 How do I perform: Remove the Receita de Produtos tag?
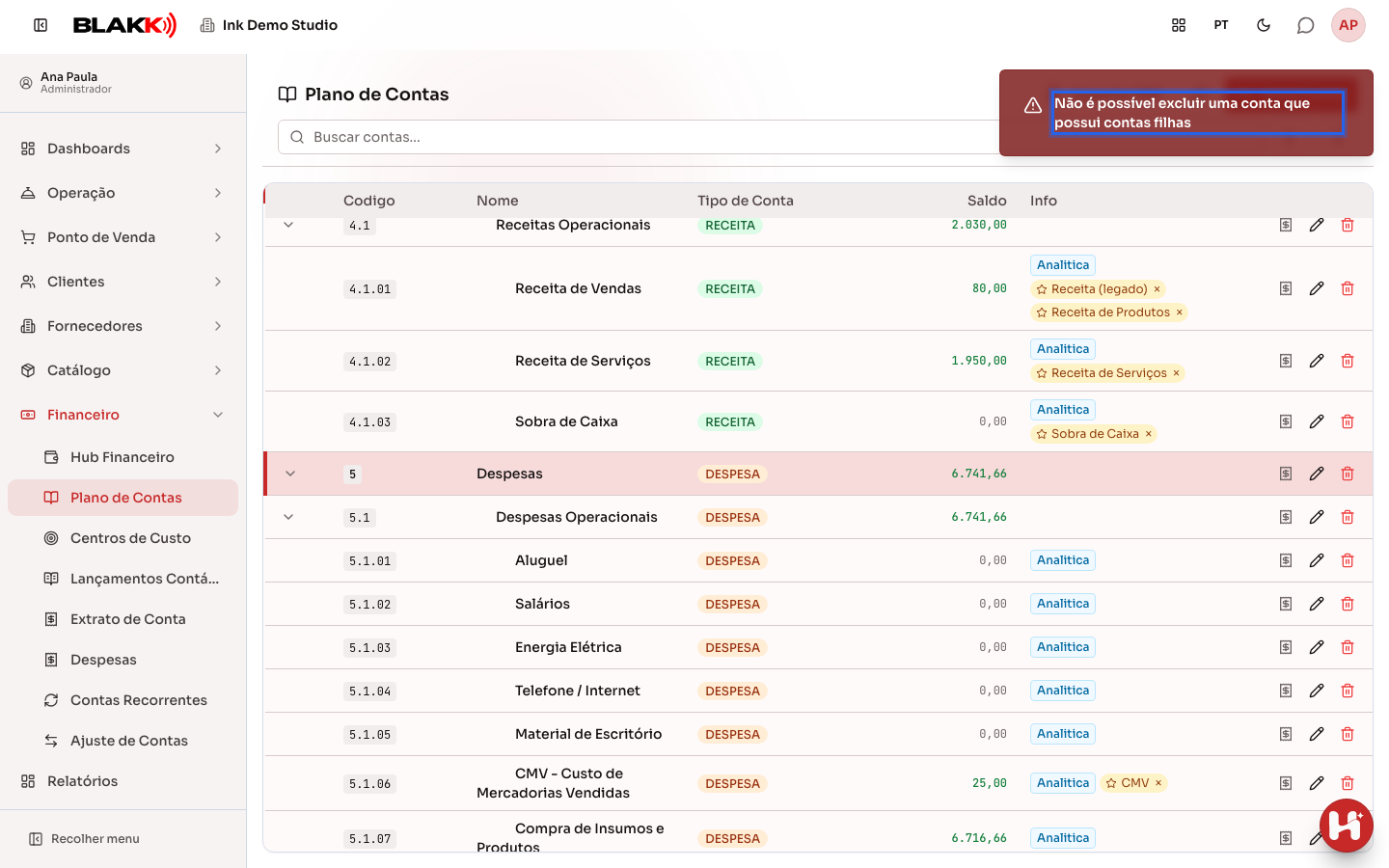coord(1180,312)
